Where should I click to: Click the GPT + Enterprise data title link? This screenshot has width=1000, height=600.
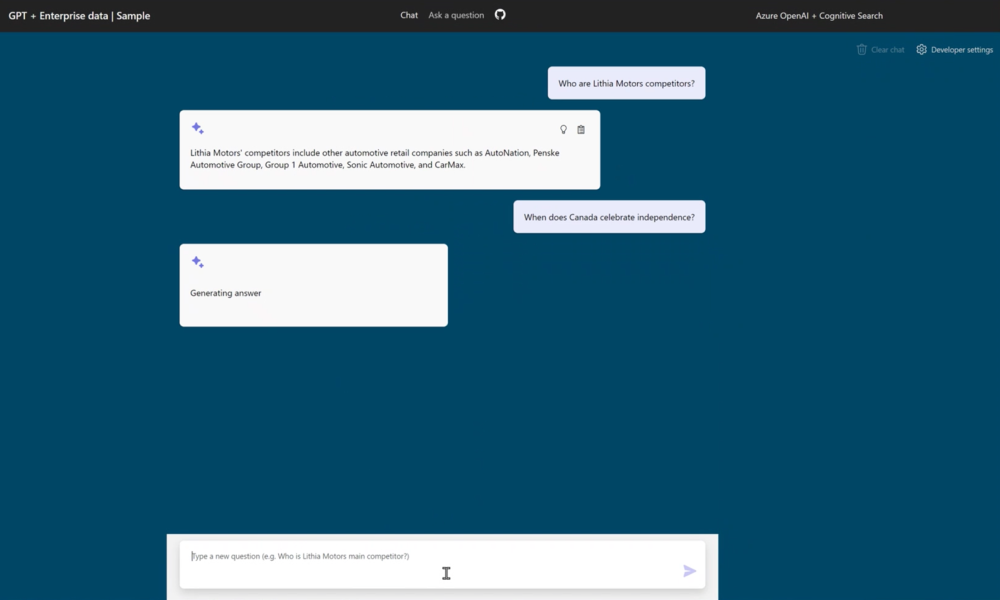tap(79, 16)
